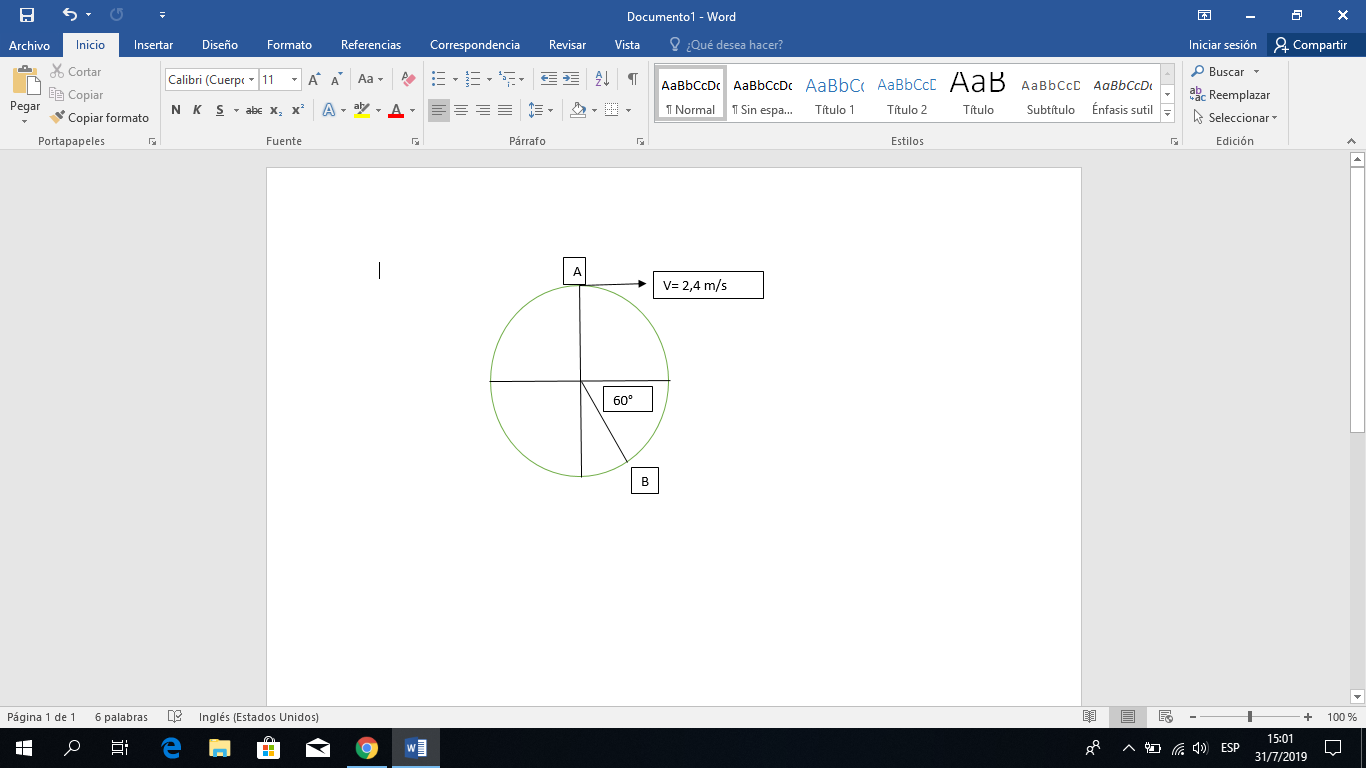The width and height of the screenshot is (1366, 768).
Task: Click the text box containing V= 2,4 m/s
Action: (x=708, y=285)
